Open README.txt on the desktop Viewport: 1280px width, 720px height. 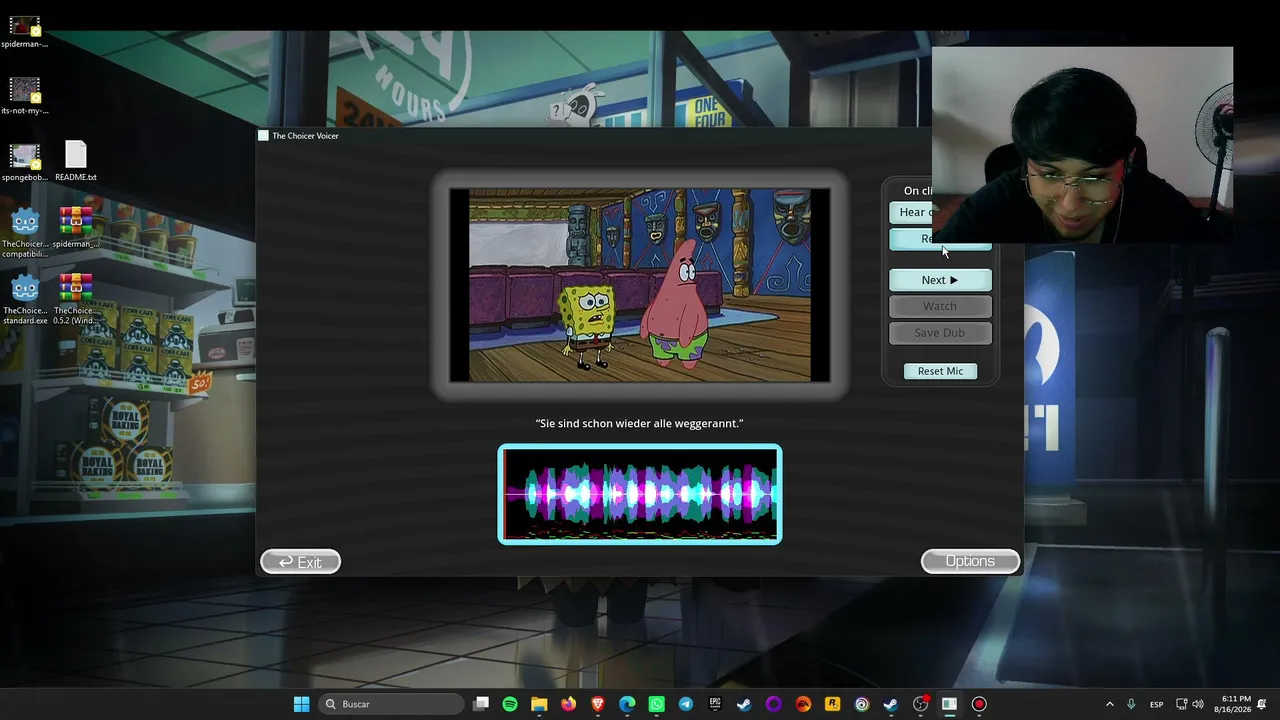(76, 162)
